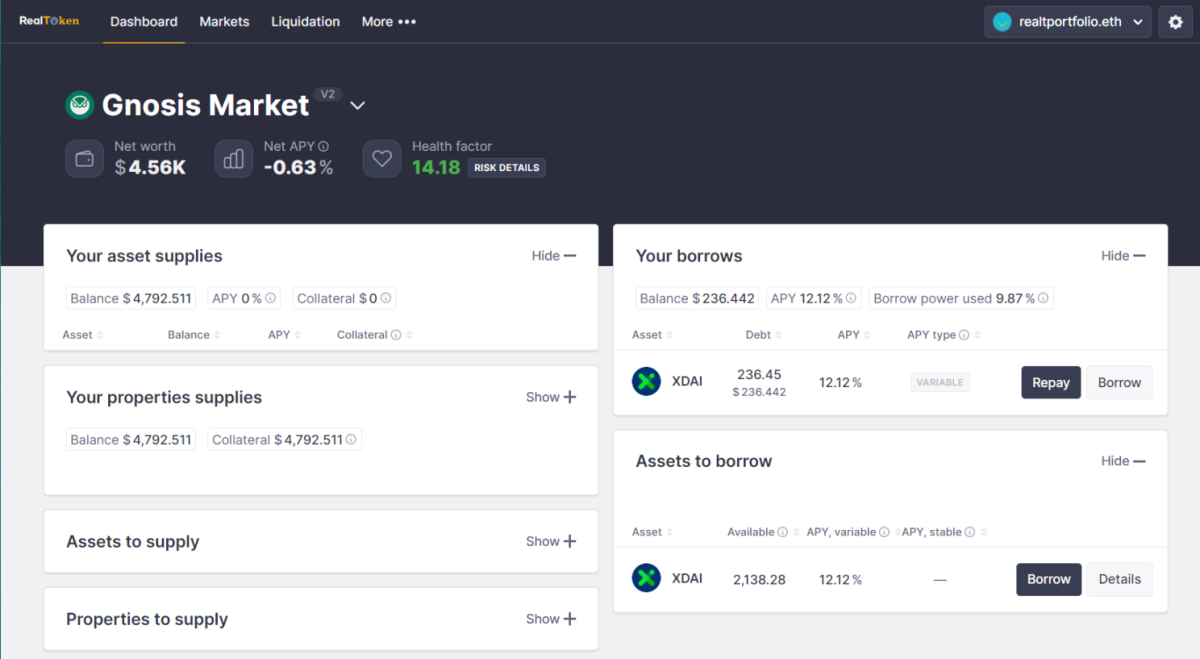Click the RealToken logo
This screenshot has width=1200, height=659.
[x=47, y=21]
